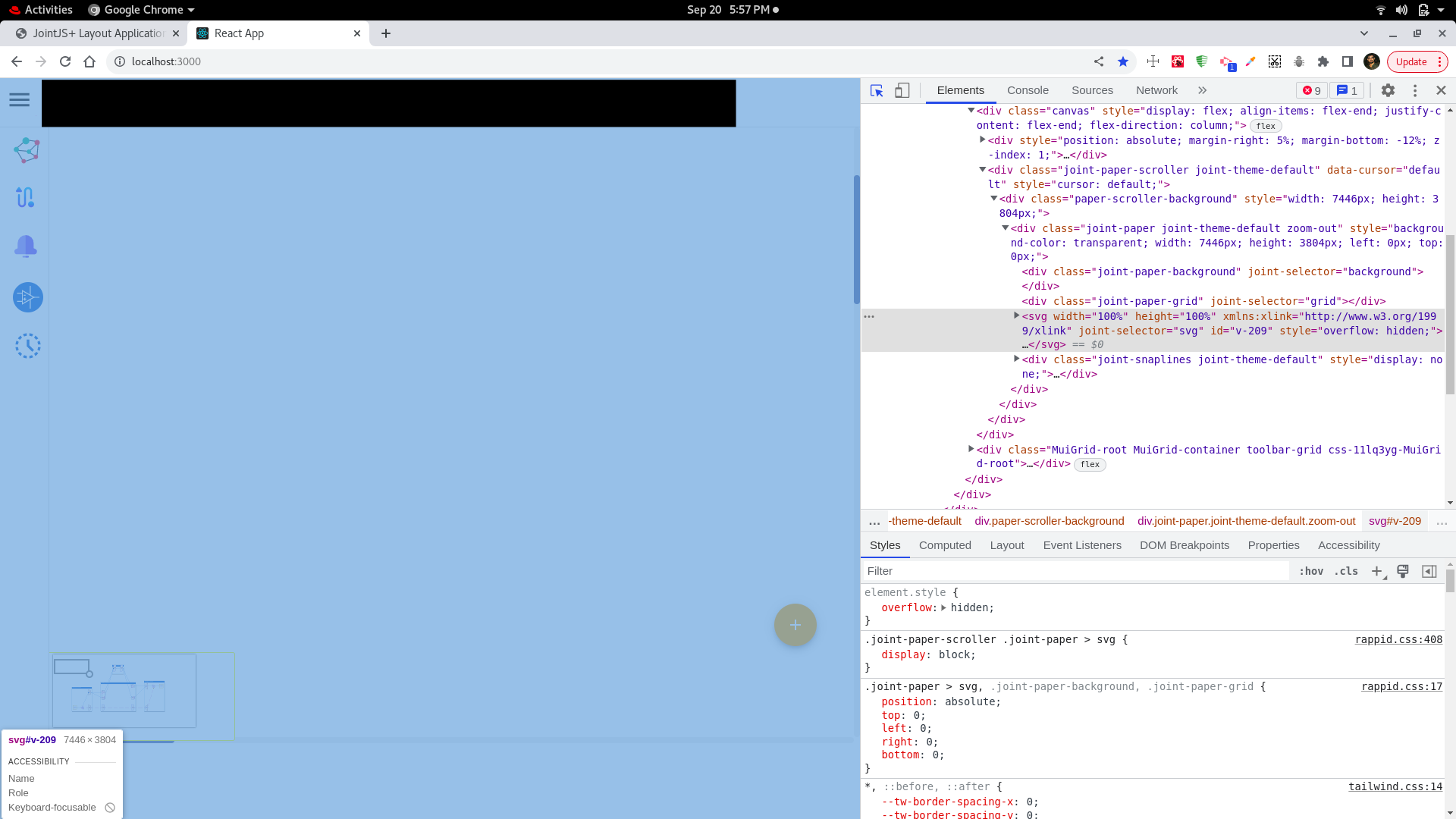Viewport: 1456px width, 819px height.
Task: Open the computed styles side panel toggle
Action: [1430, 571]
